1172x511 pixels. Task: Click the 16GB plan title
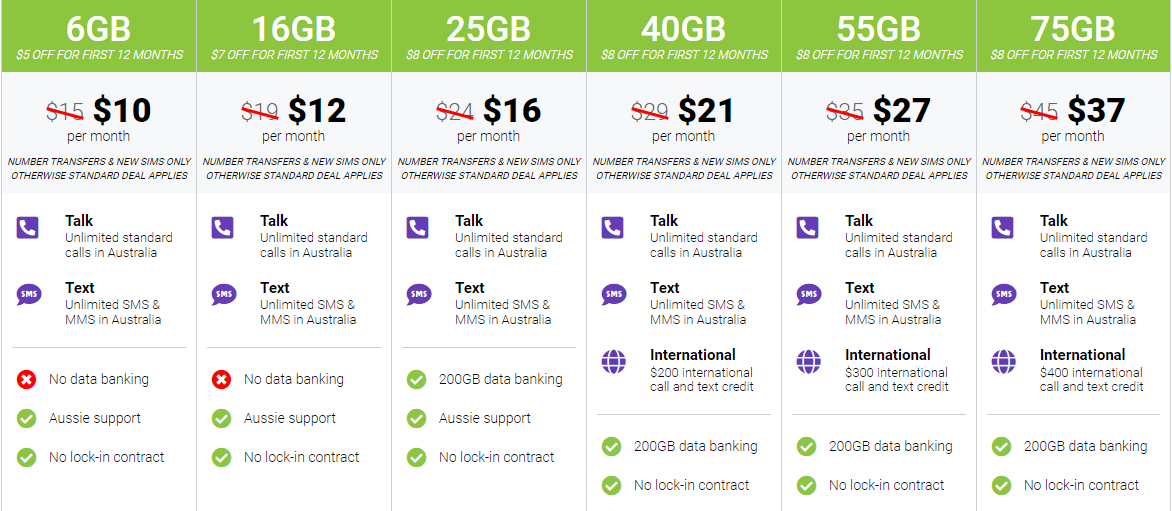294,29
